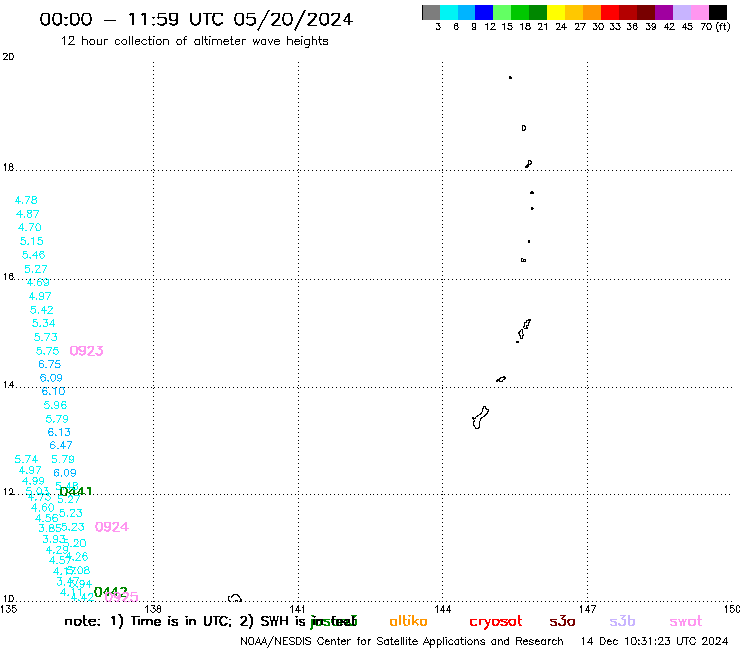
Task: Click the 's3b' satellite legend label
Action: click(x=622, y=621)
